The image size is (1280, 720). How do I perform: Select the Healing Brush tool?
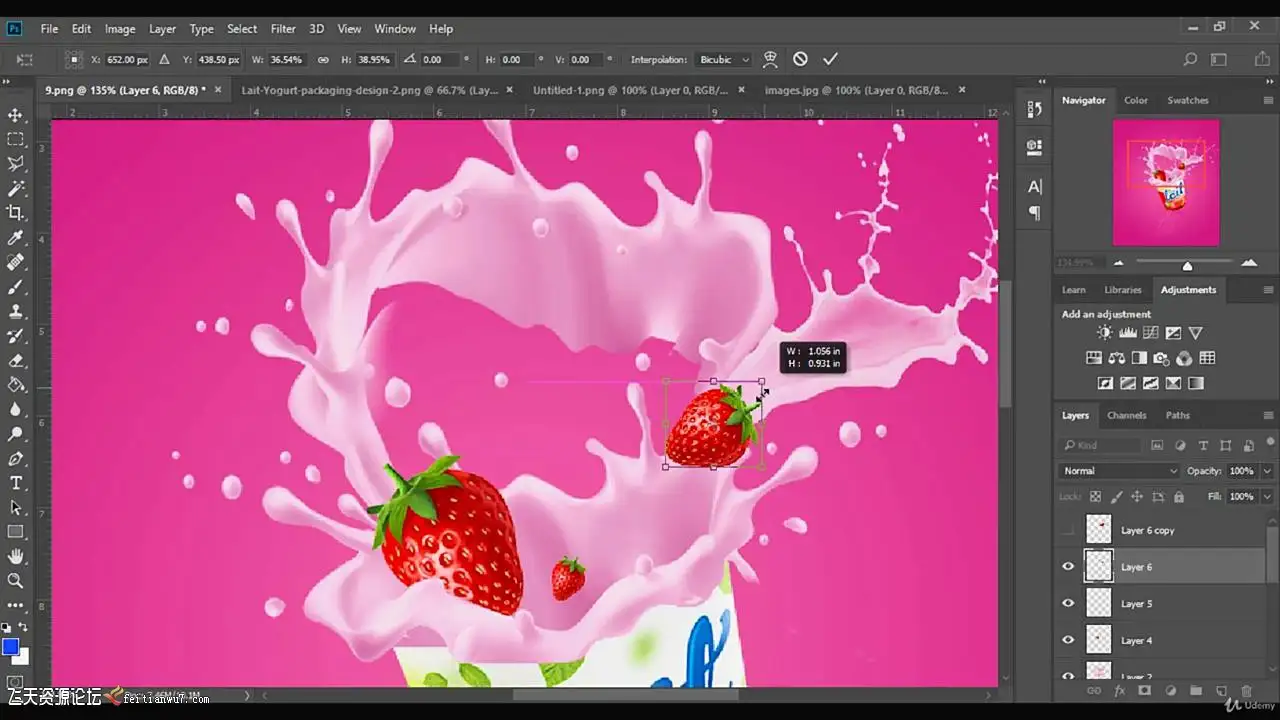[16, 262]
